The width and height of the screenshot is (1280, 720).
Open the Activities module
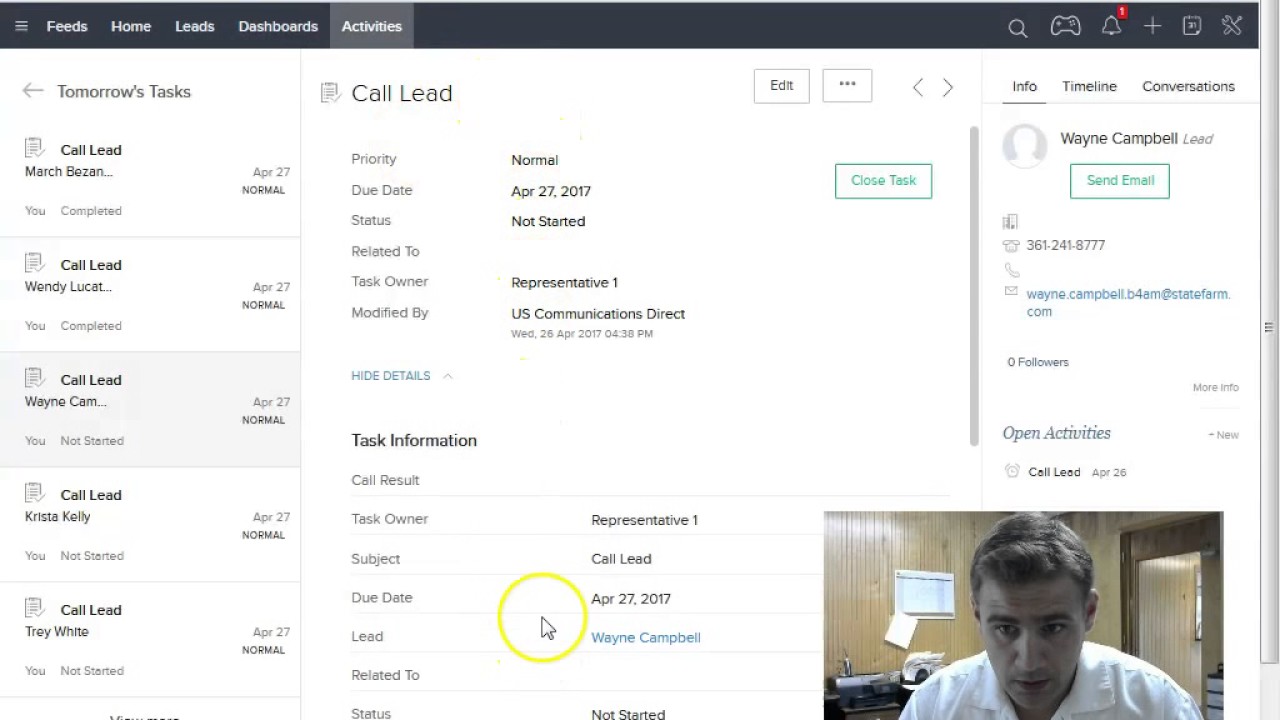click(372, 27)
